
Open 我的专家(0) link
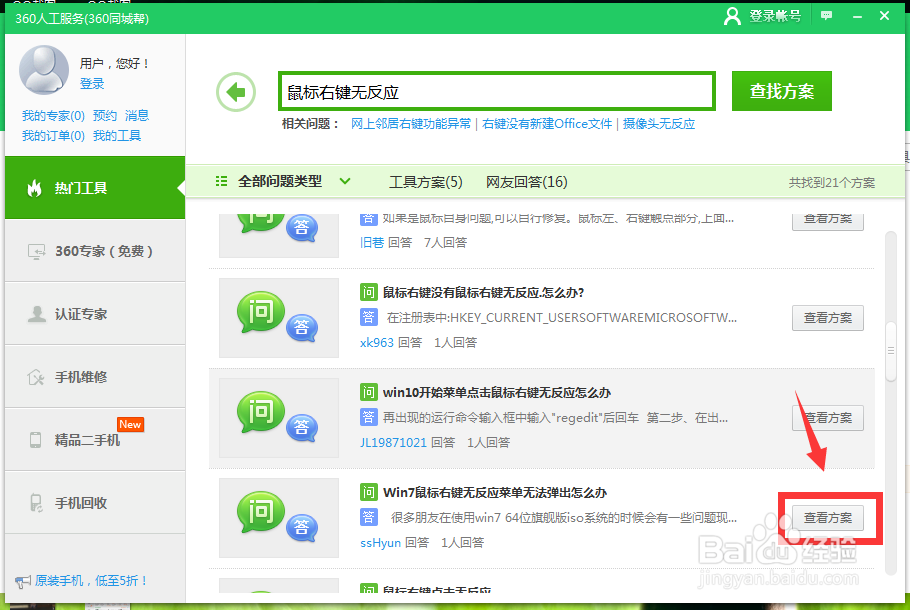pyautogui.click(x=53, y=115)
